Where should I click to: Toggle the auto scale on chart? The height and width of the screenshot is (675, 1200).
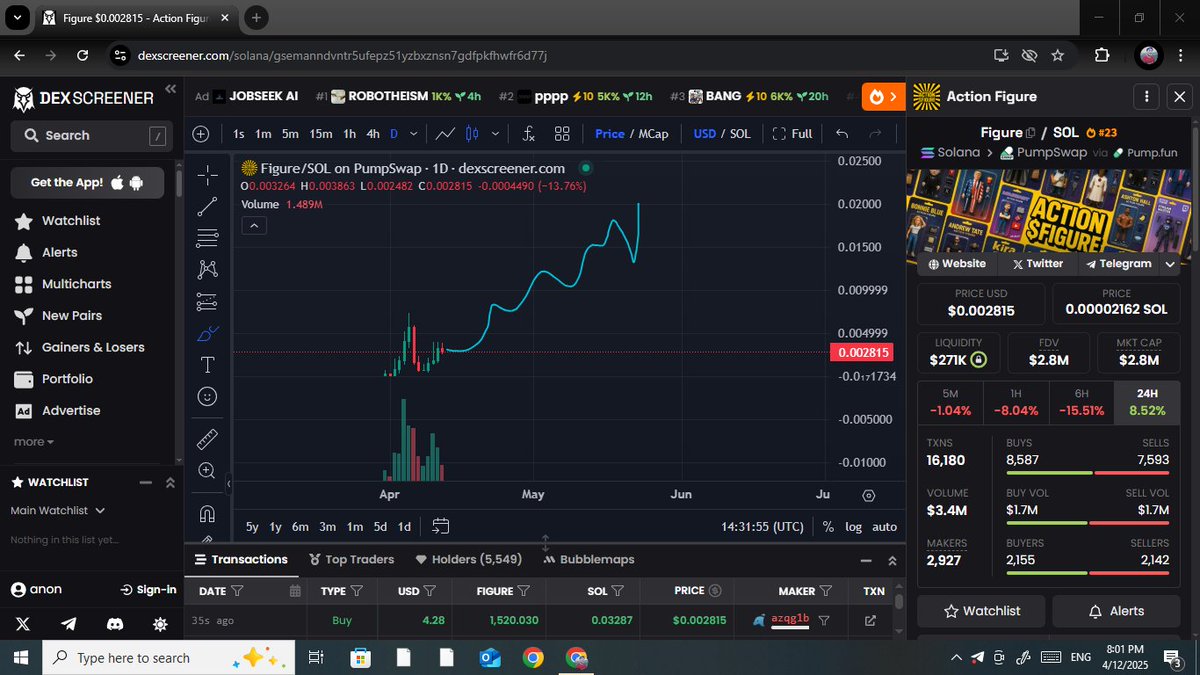[x=884, y=527]
